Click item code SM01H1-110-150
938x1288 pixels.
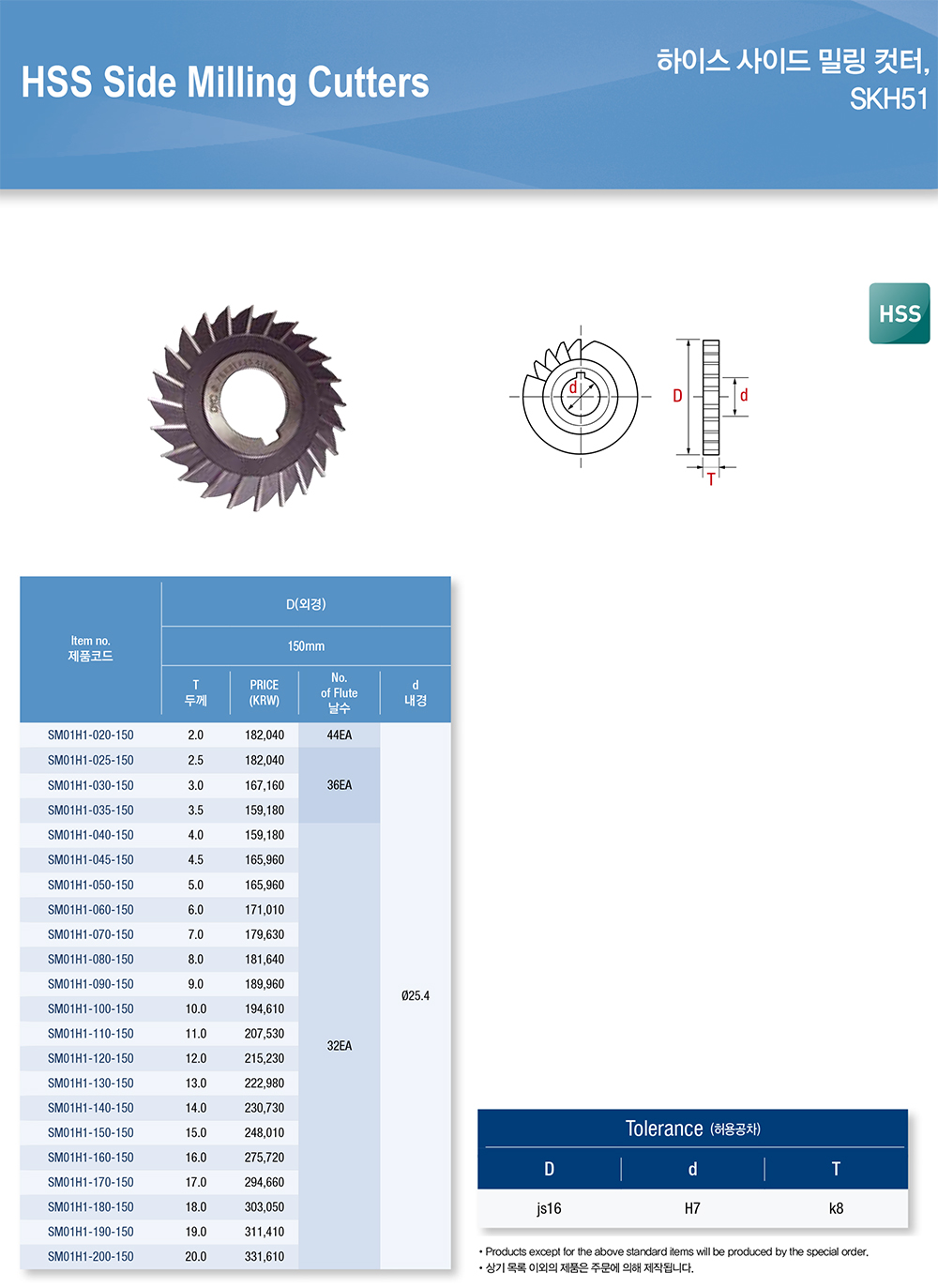coord(90,1034)
